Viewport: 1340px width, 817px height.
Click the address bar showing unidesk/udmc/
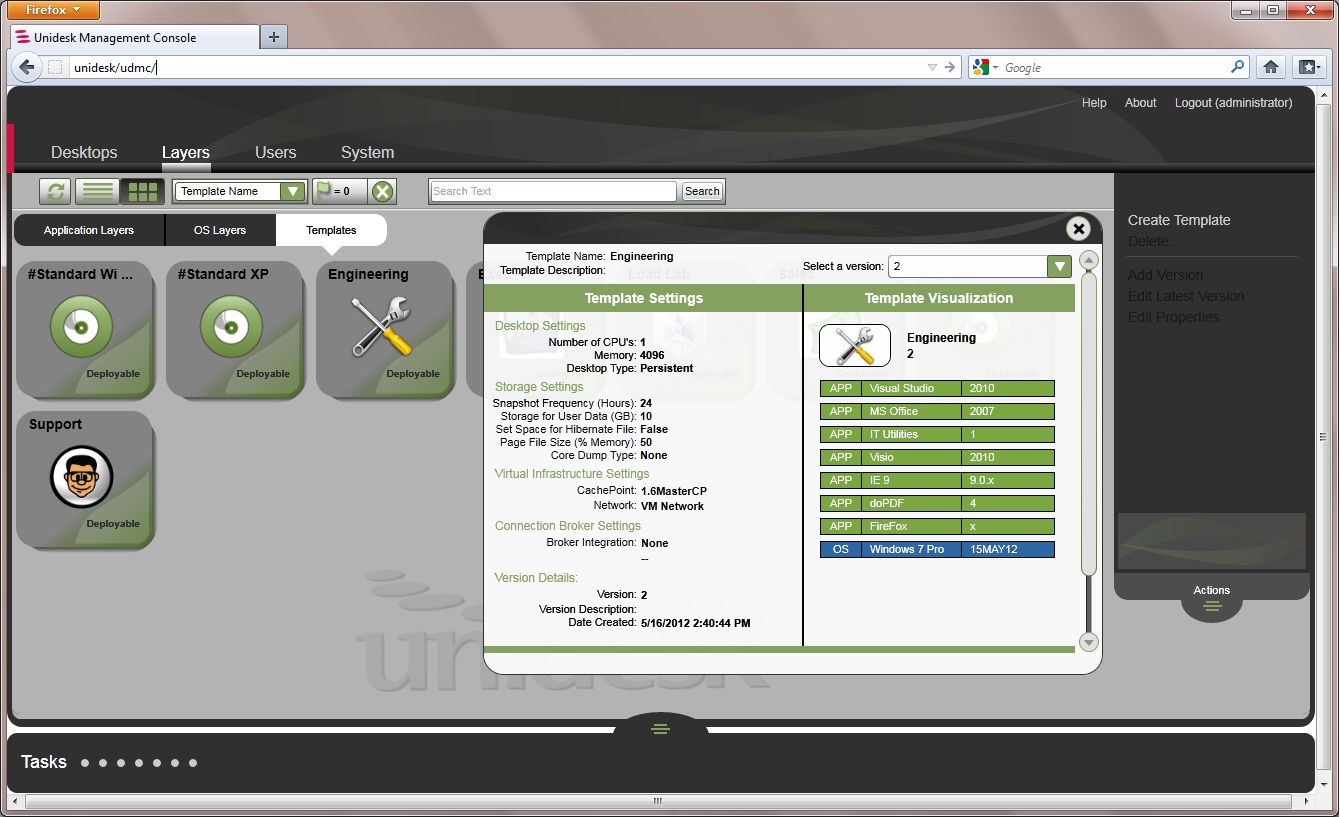coord(495,67)
